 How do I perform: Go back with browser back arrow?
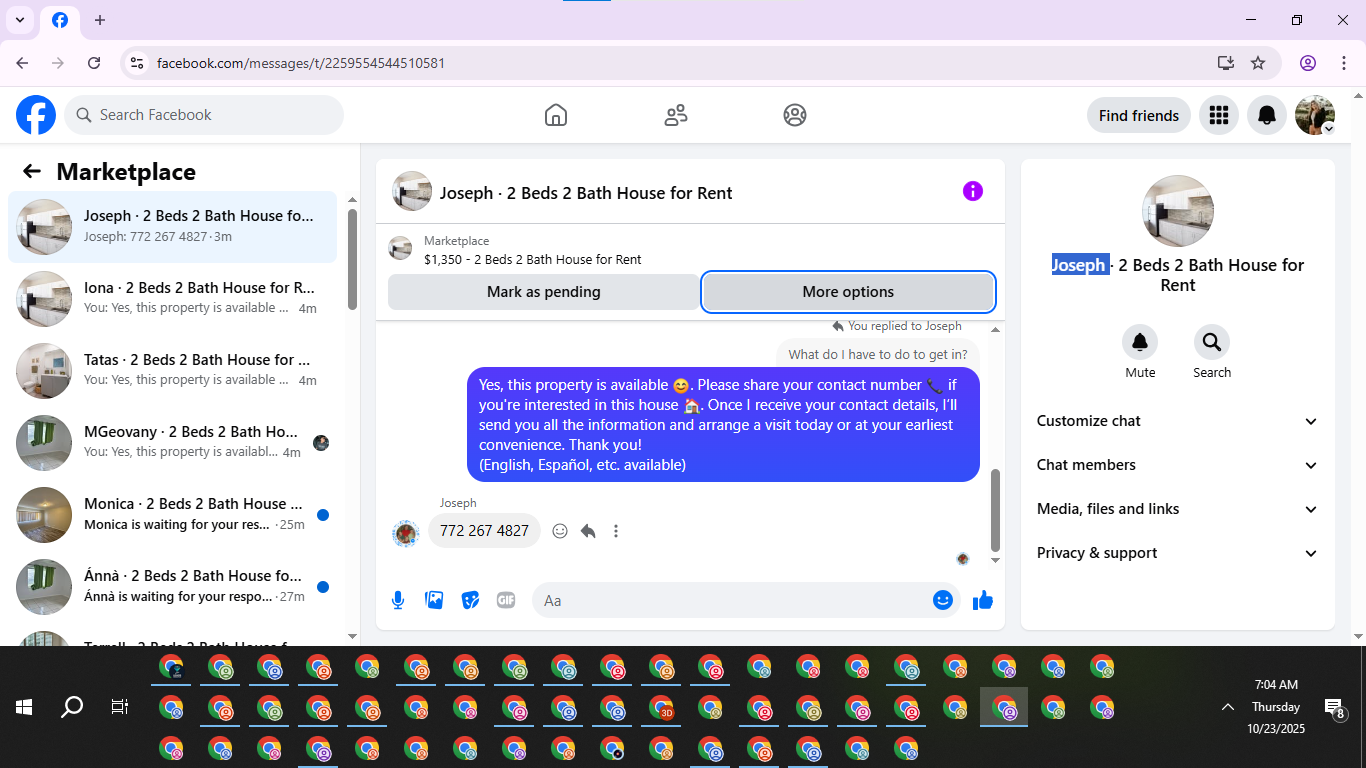pyautogui.click(x=22, y=63)
